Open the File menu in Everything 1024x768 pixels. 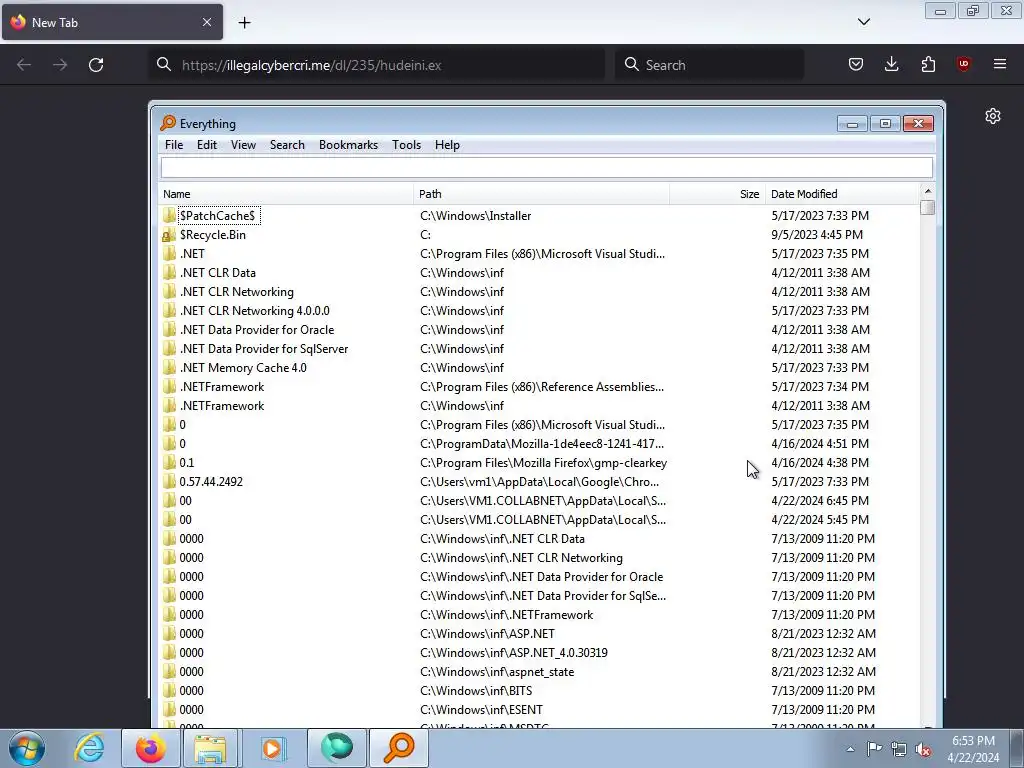pos(174,145)
